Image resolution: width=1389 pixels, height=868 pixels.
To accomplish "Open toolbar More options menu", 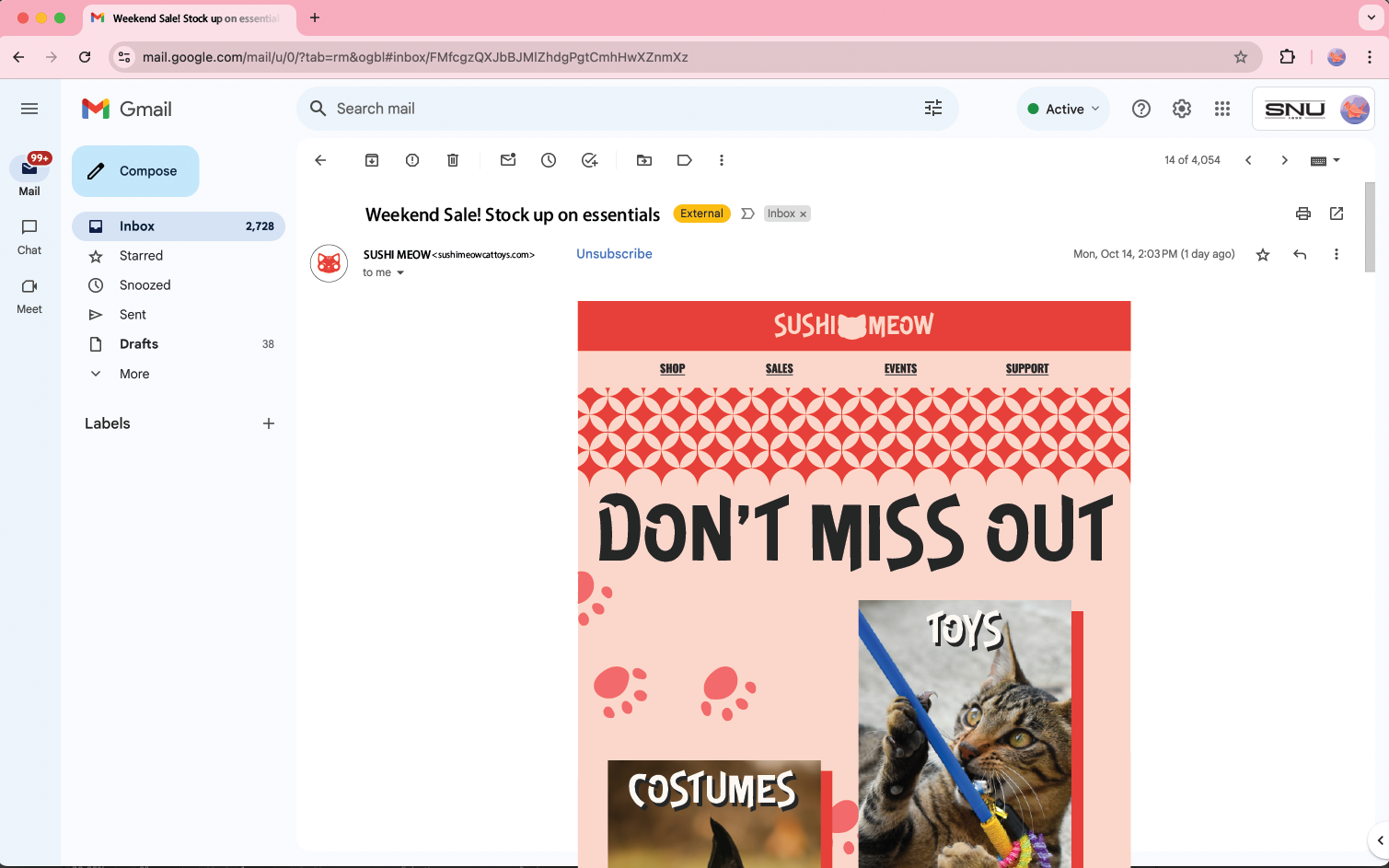I will [722, 160].
